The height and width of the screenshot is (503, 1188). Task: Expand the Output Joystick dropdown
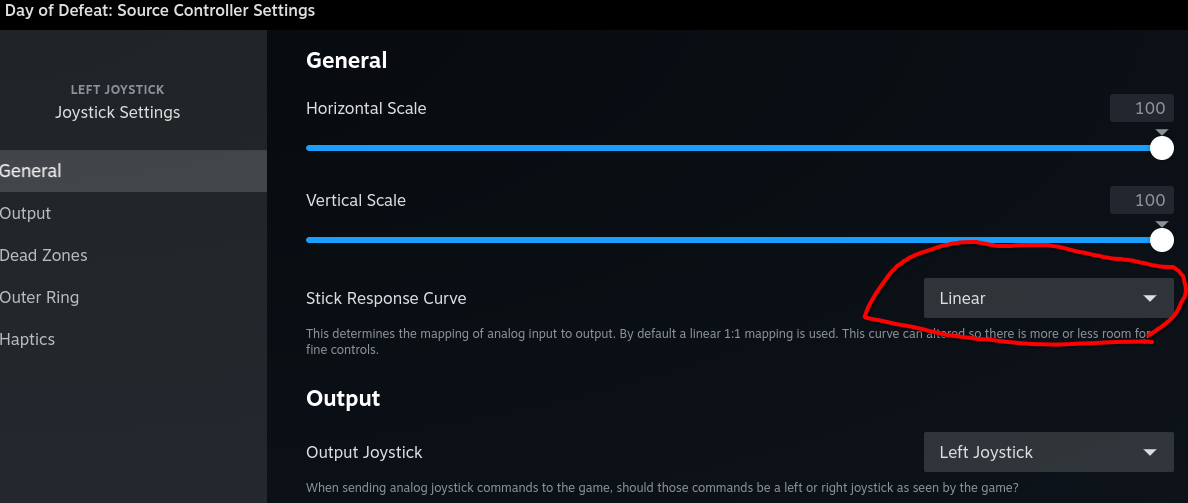coord(1047,452)
